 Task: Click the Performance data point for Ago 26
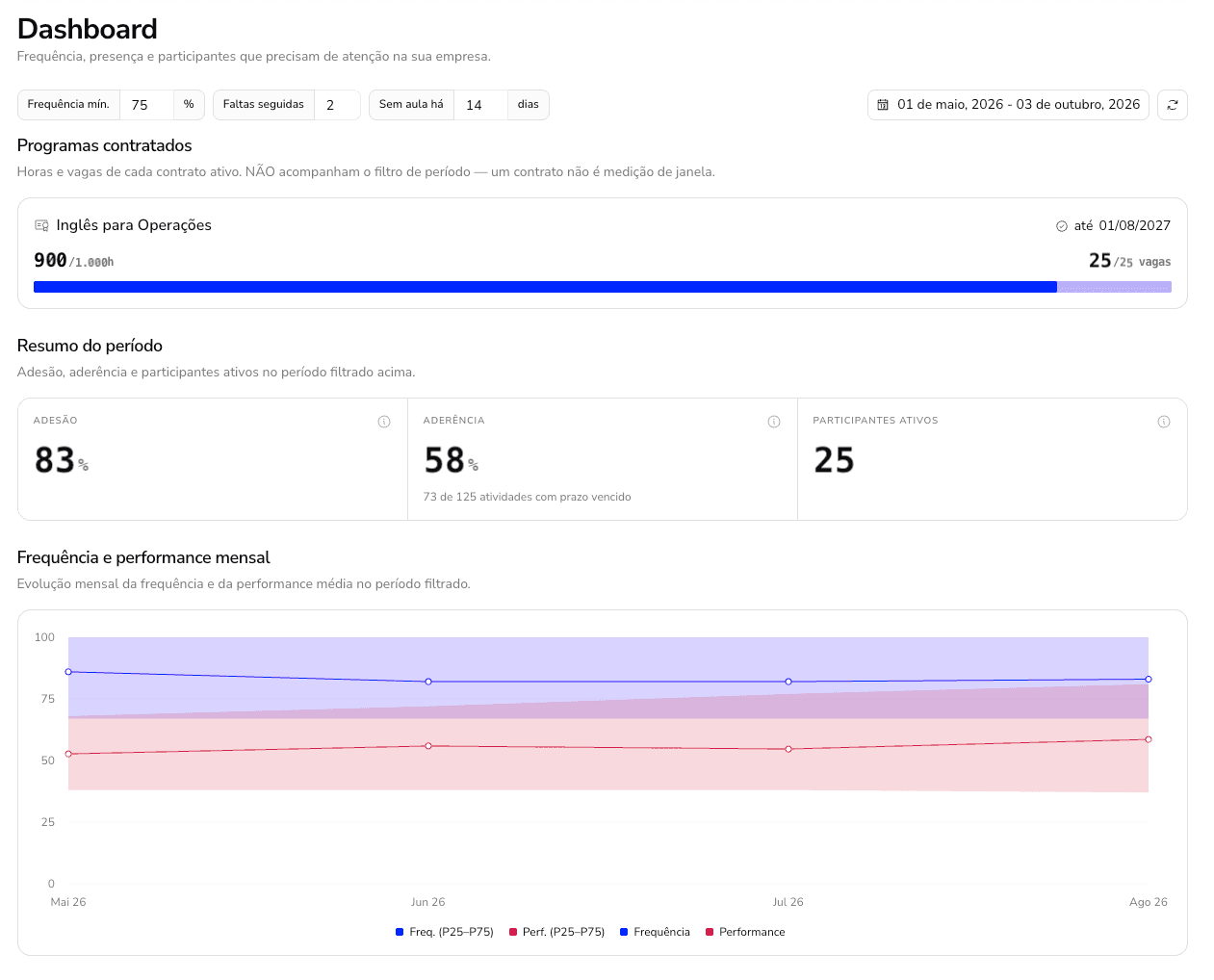coord(1149,739)
